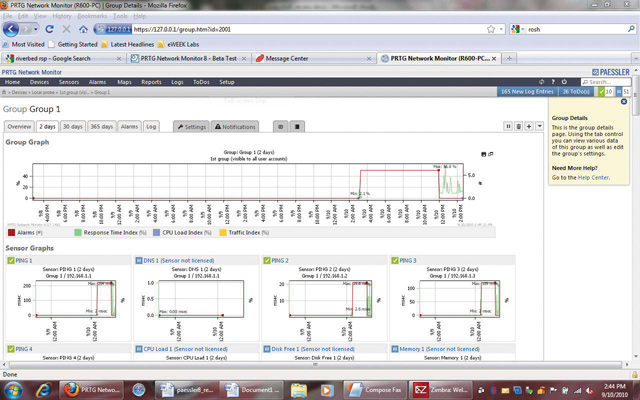Viewport: 640px width, 400px height.
Task: Open the DNS 1 sensor link
Action: [x=179, y=260]
